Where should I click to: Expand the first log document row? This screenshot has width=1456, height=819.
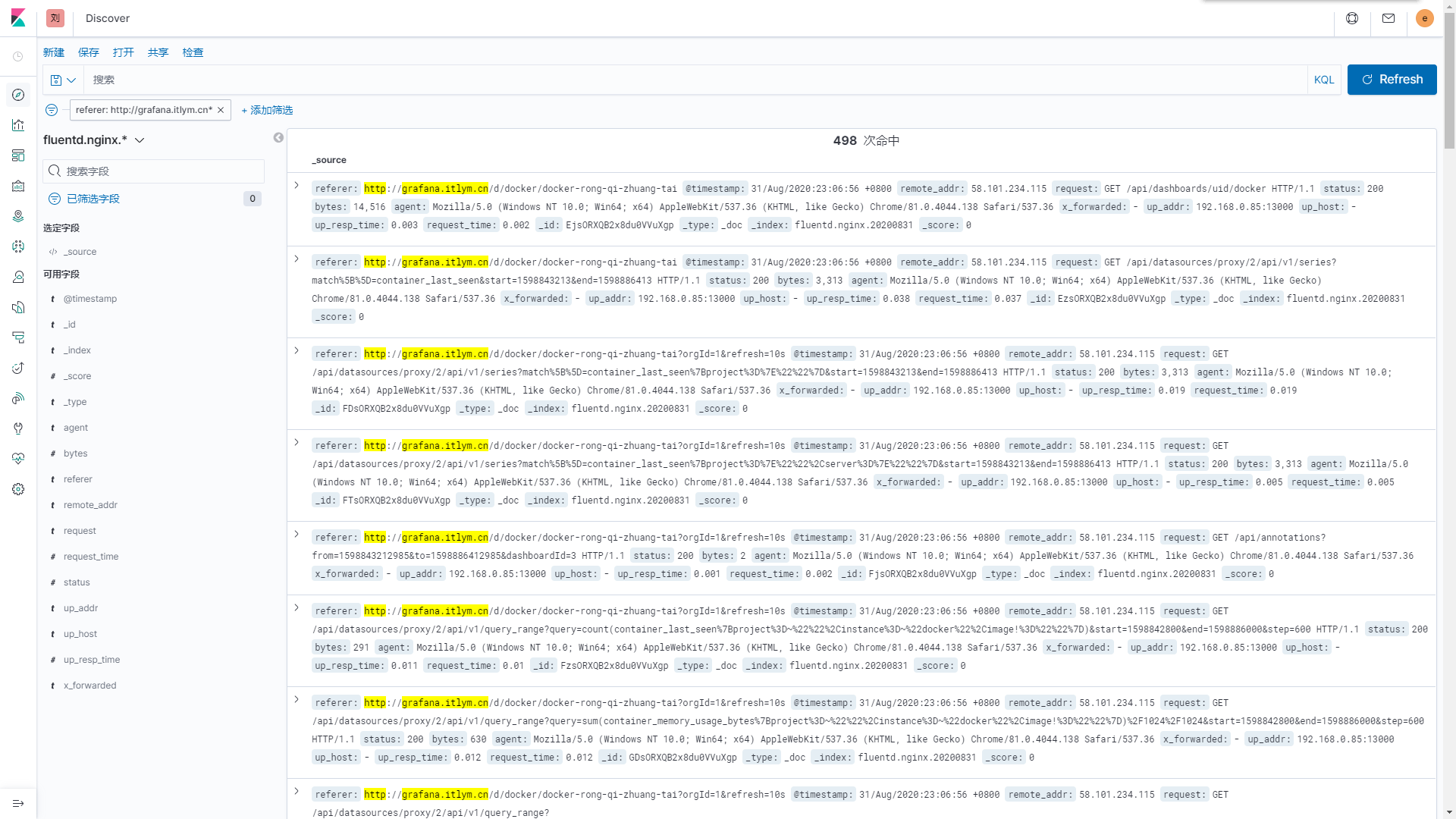pyautogui.click(x=297, y=185)
